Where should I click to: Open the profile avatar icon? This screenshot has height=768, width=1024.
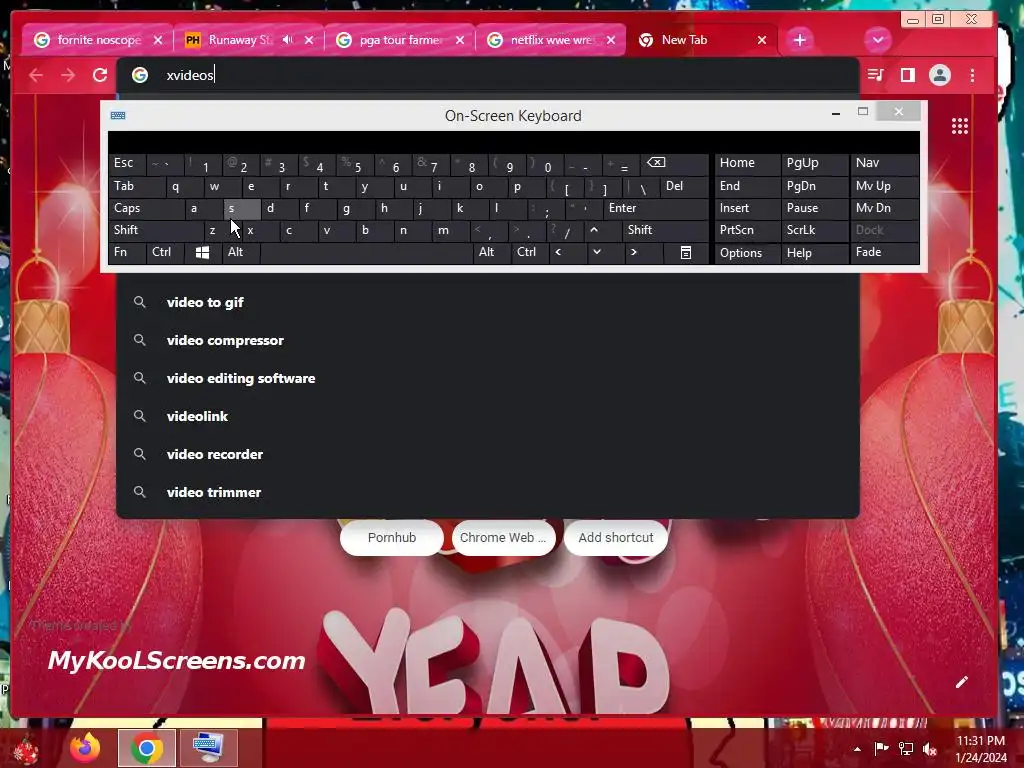940,75
